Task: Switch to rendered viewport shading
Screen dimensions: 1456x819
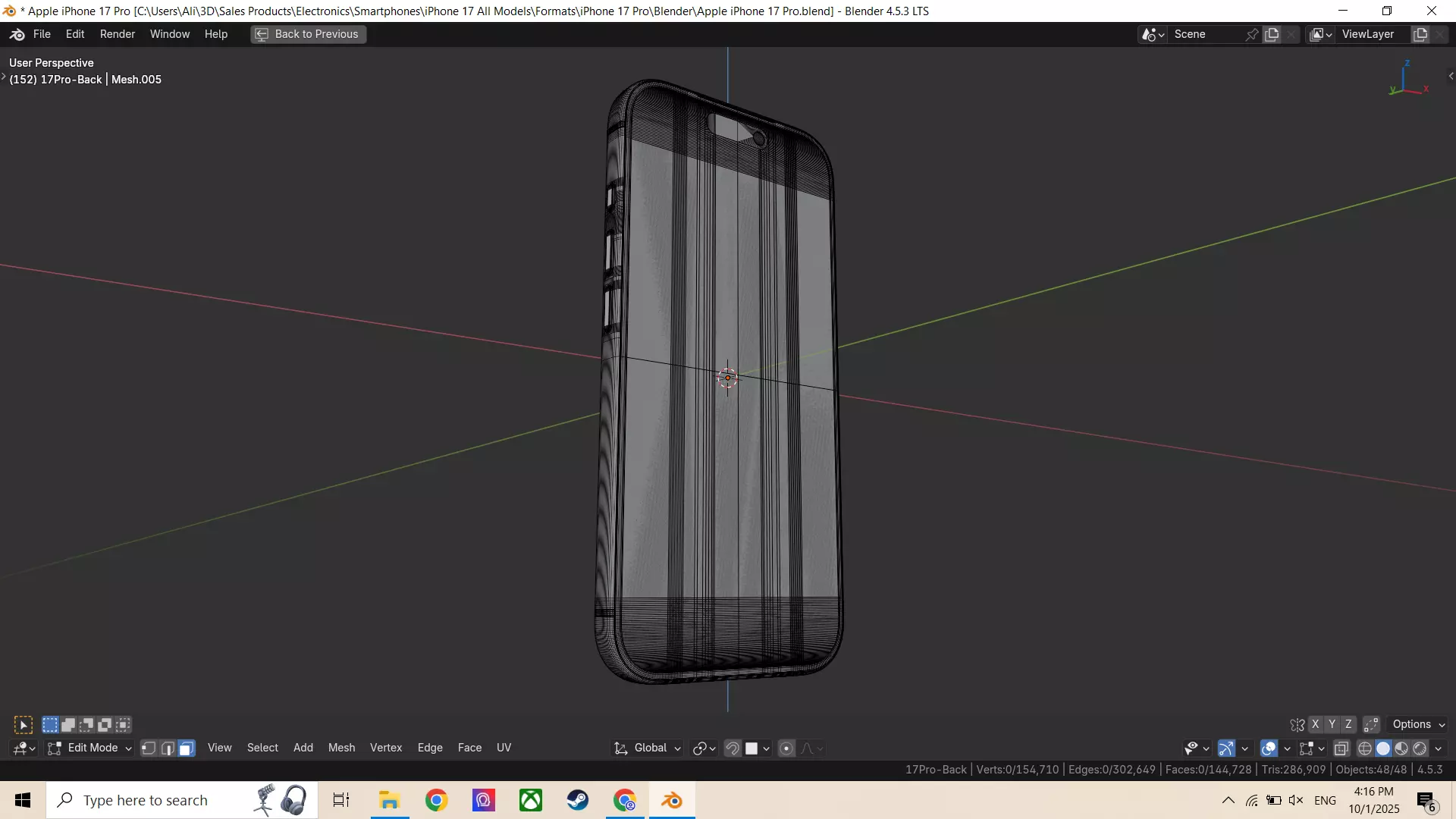Action: tap(1420, 748)
